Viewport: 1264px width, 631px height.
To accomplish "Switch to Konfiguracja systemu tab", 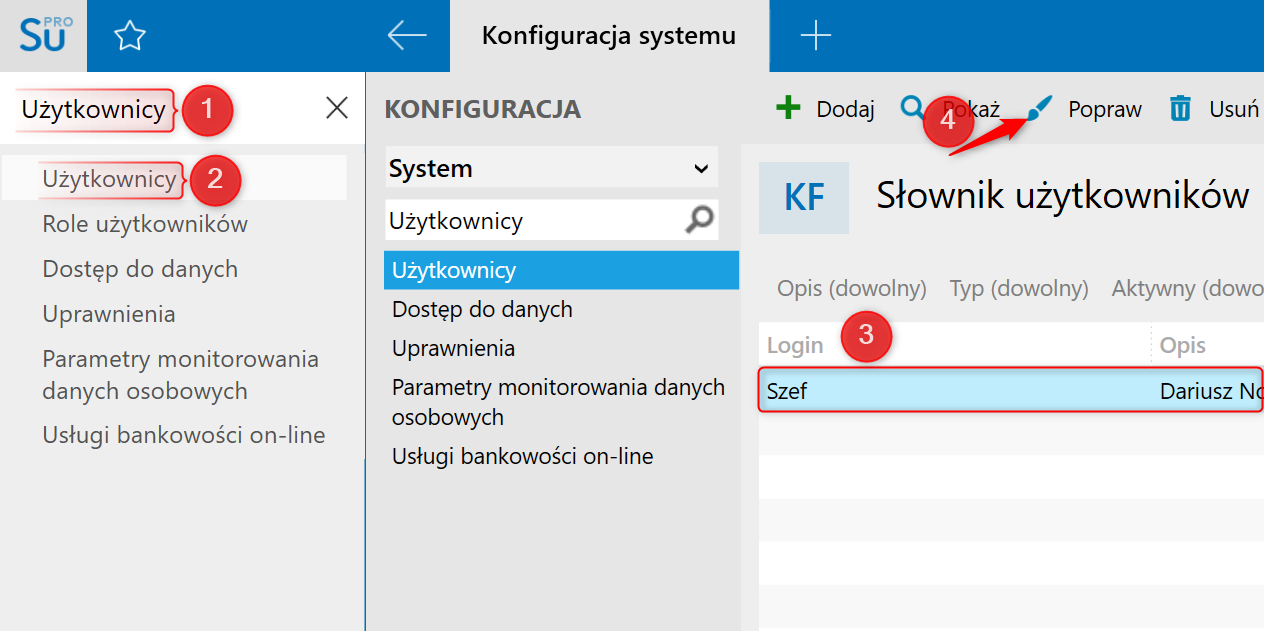I will (x=608, y=36).
